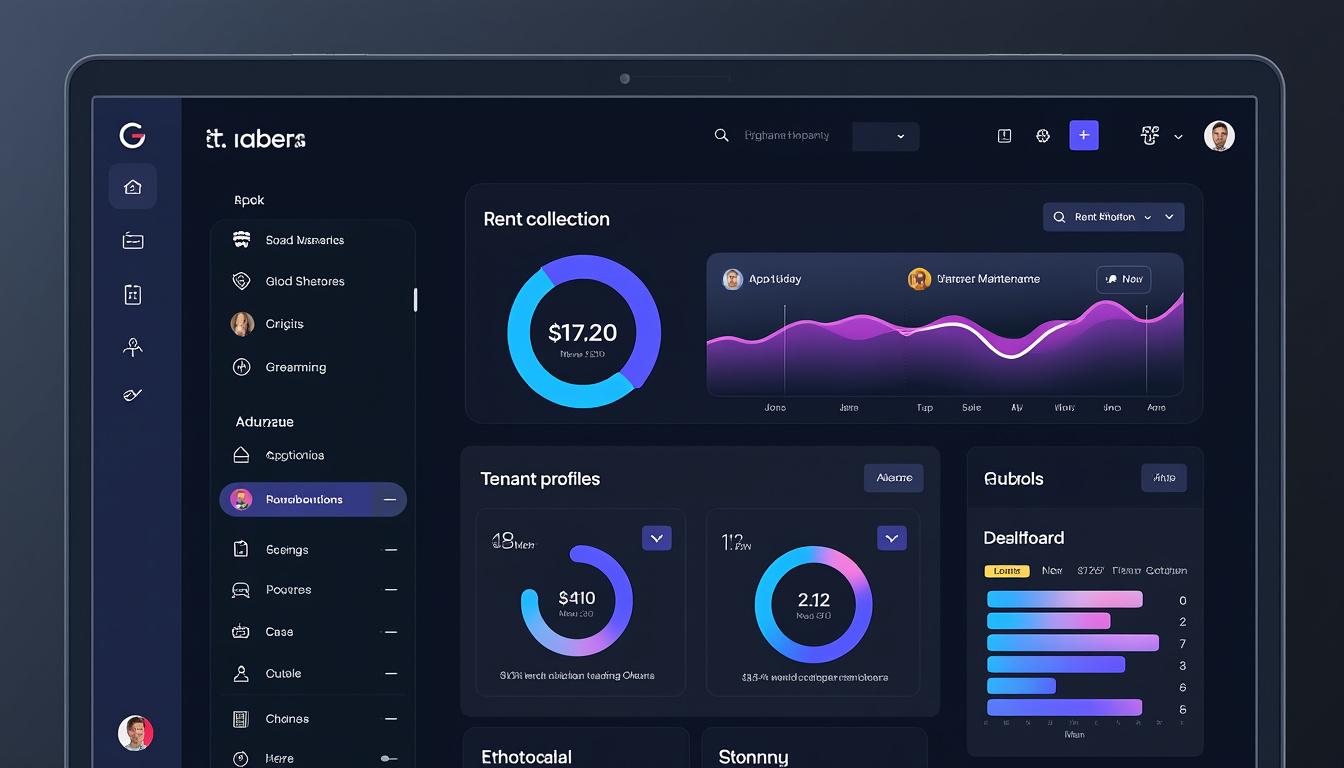Click the Dealfoard bar with value 7
1344x768 pixels.
coord(1072,643)
